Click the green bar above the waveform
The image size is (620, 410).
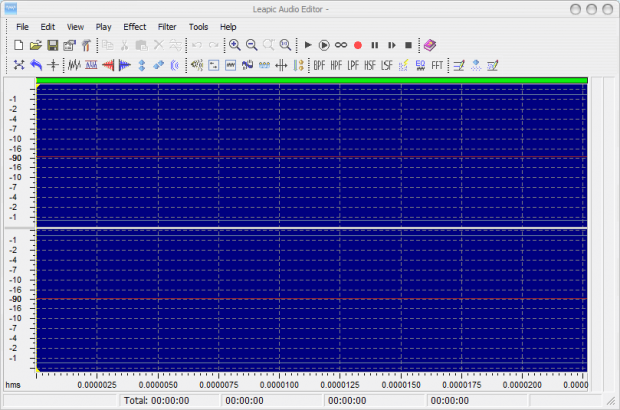click(x=311, y=80)
